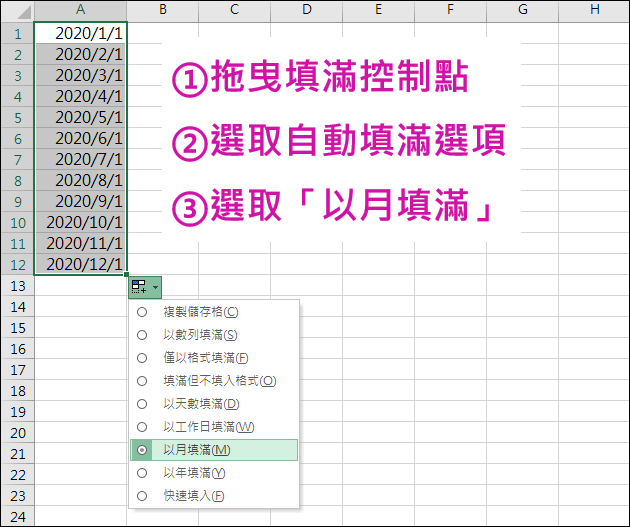Click cell containing 2020/4/1
This screenshot has height=527, width=630.
pos(81,96)
